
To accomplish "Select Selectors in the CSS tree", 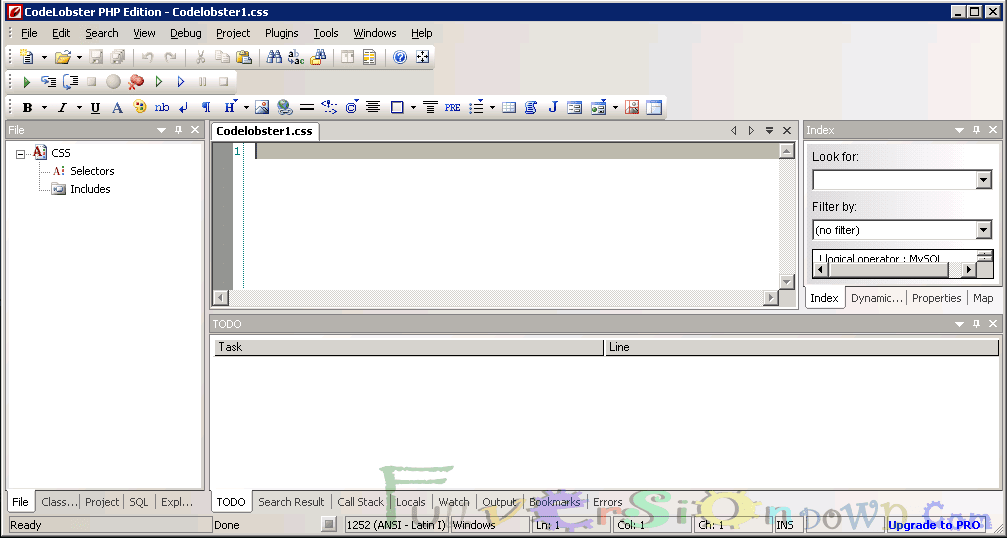I will coord(92,171).
